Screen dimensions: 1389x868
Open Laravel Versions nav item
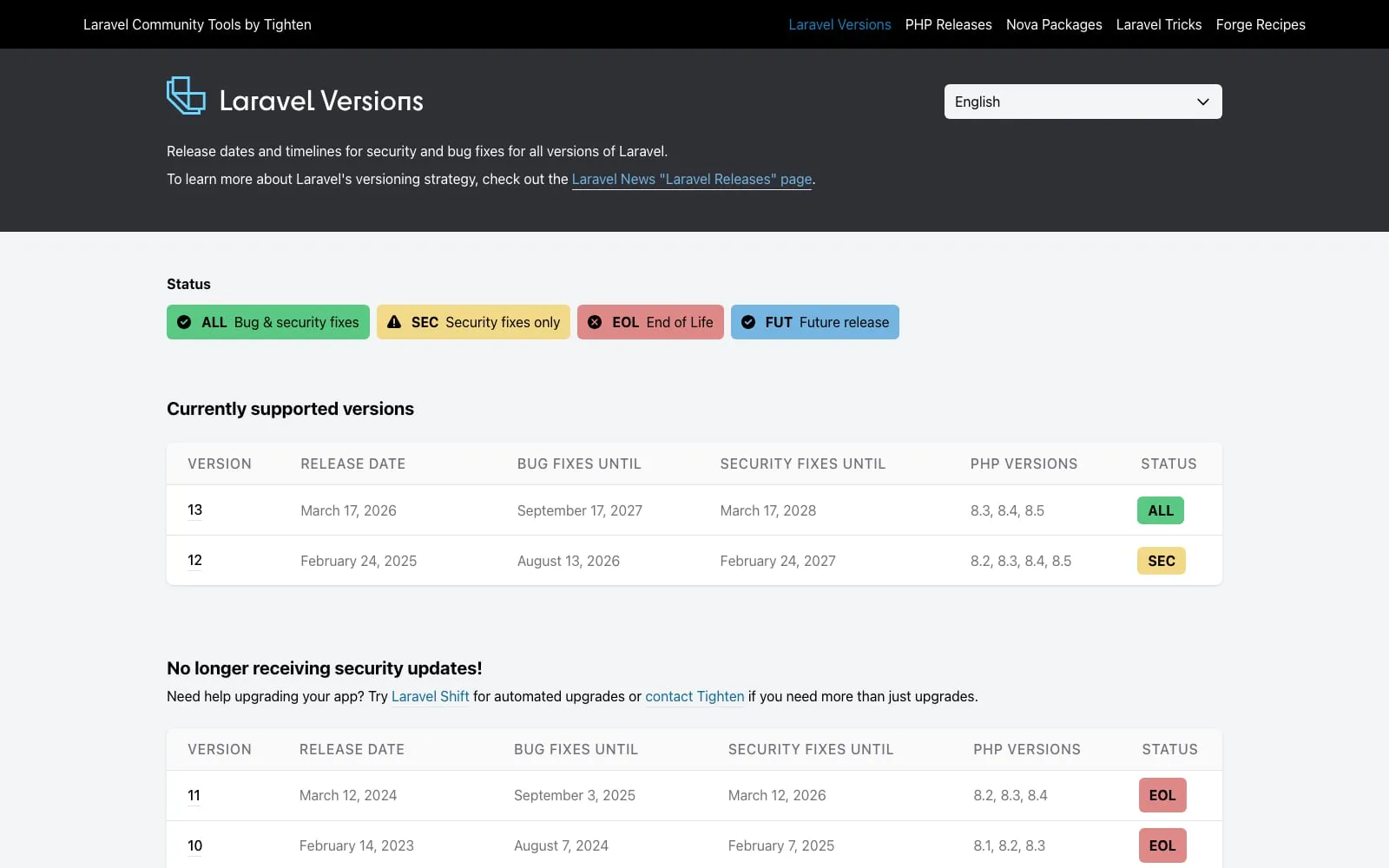pos(839,24)
